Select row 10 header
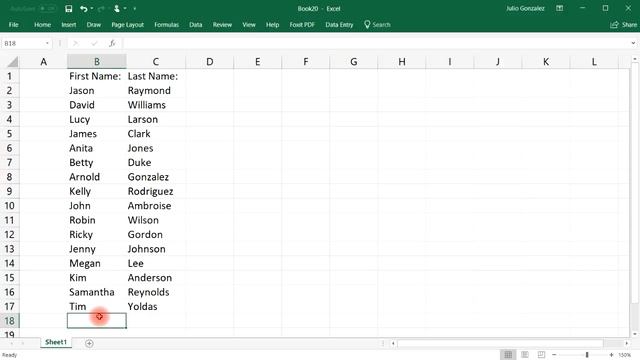The width and height of the screenshot is (640, 360). pyautogui.click(x=9, y=206)
